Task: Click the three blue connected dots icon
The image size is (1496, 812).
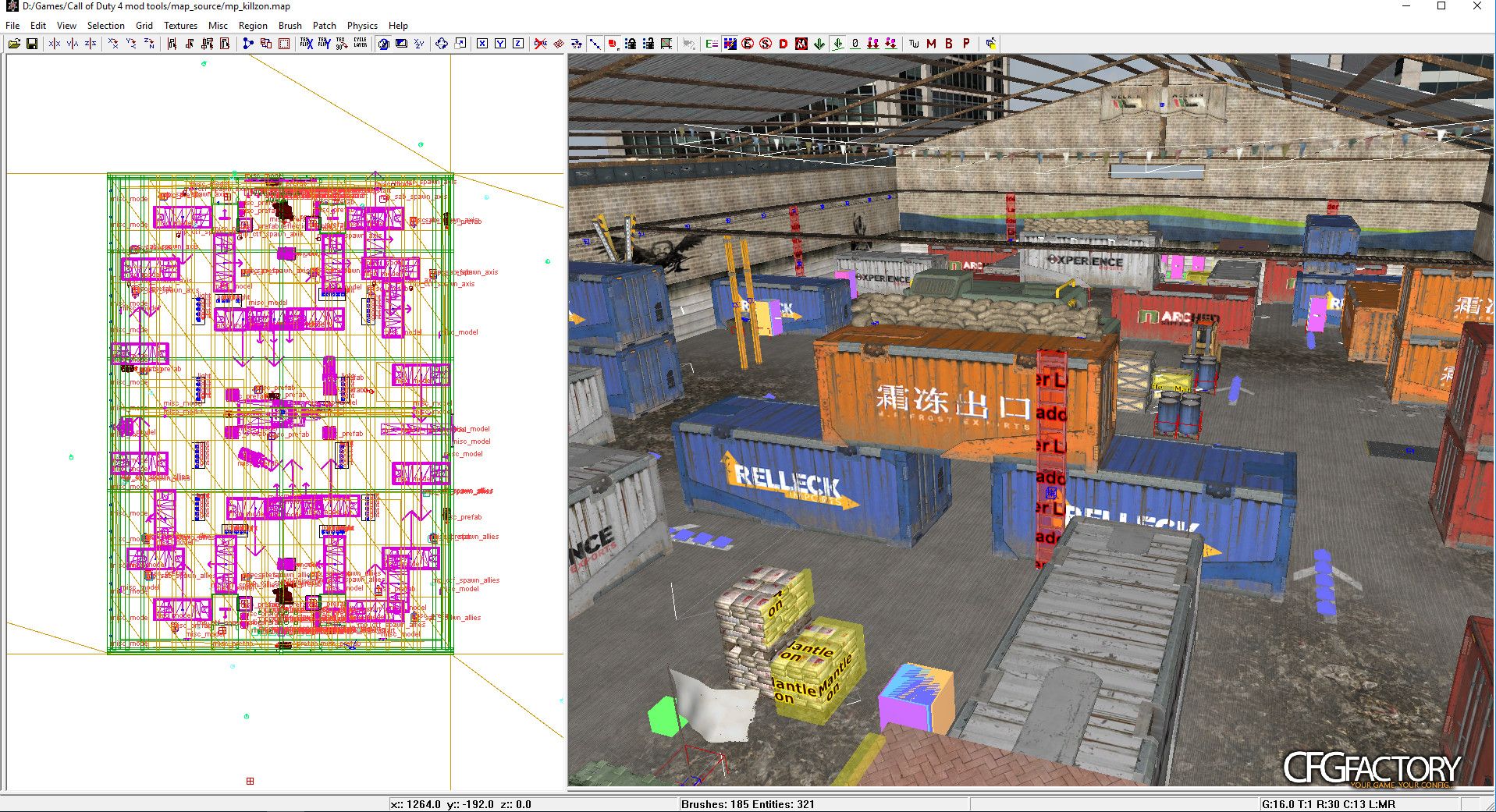Action: tap(248, 44)
